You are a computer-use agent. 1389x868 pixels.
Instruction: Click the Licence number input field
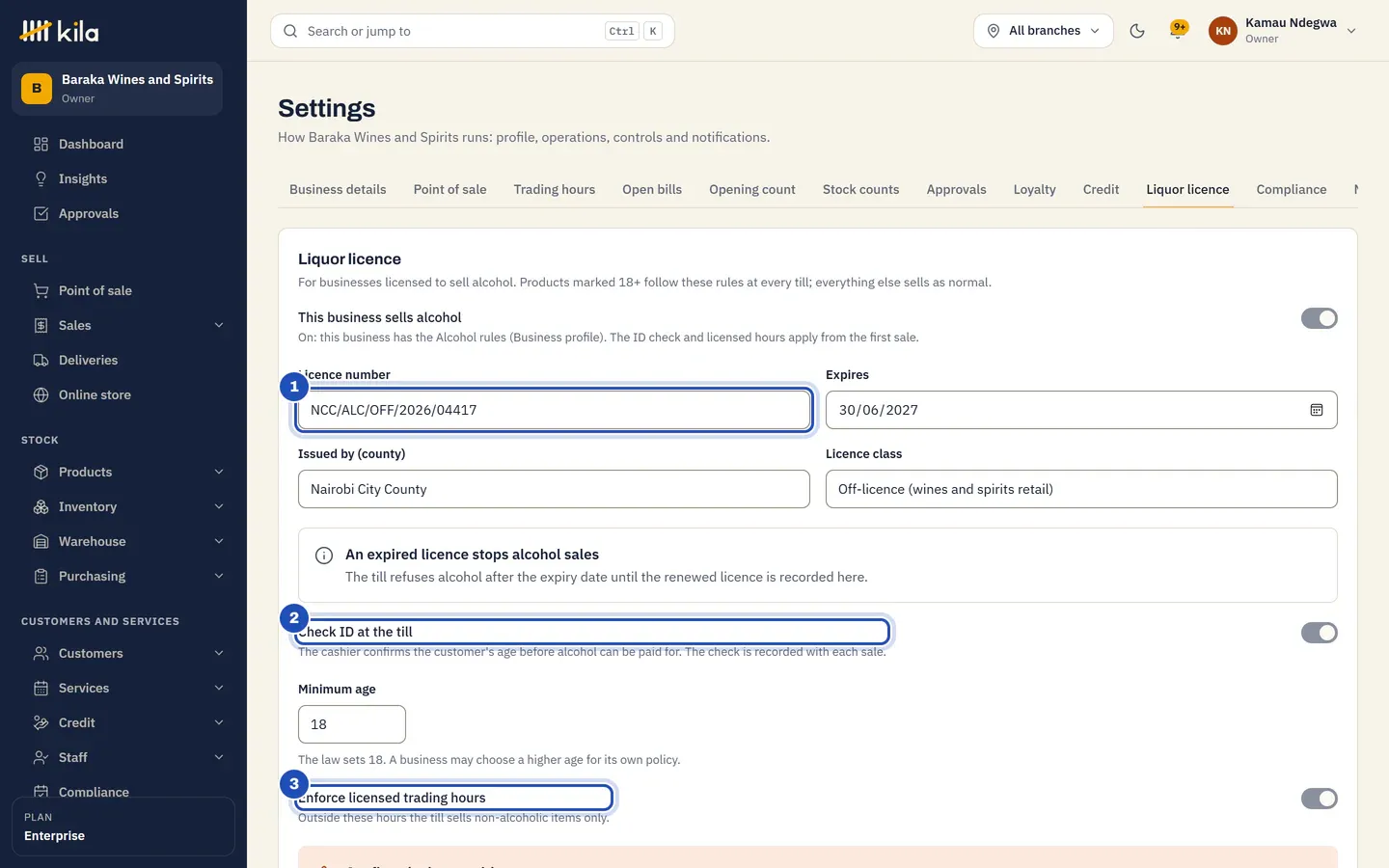pos(555,410)
